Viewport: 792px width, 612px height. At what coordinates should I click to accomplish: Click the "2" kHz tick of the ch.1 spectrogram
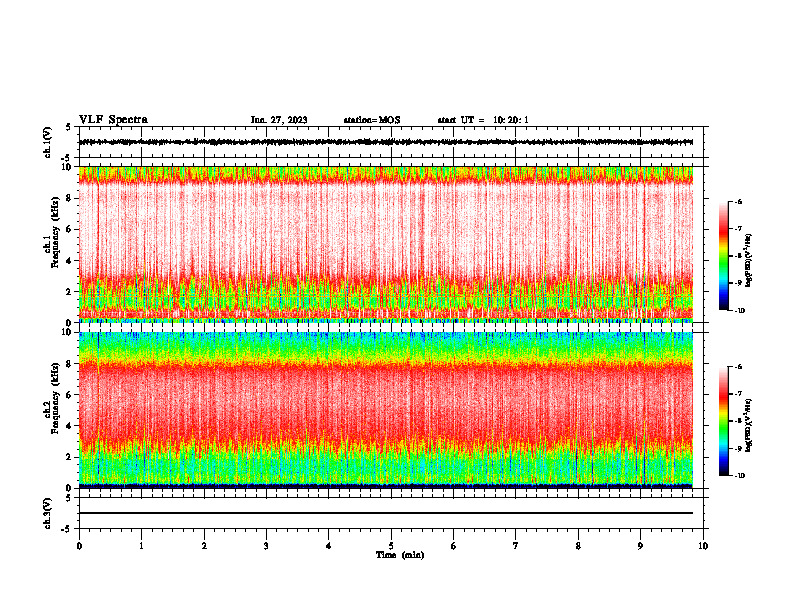(70, 291)
